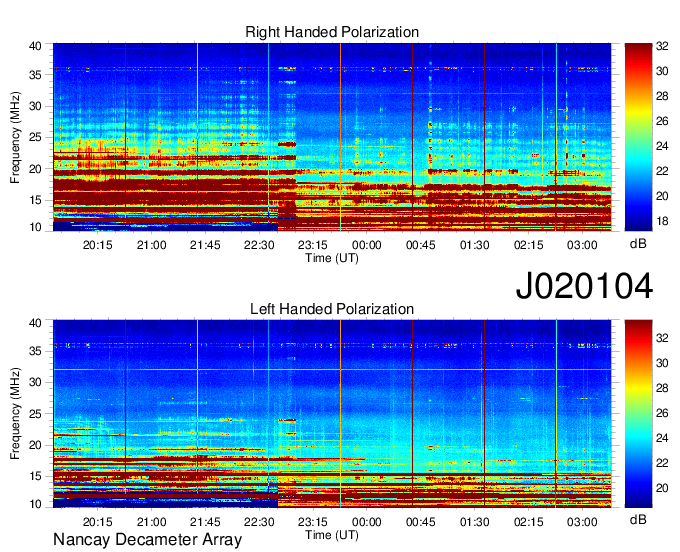Click the 21:45 tick under Right Handed plot
This screenshot has height=552, width=680.
[205, 245]
